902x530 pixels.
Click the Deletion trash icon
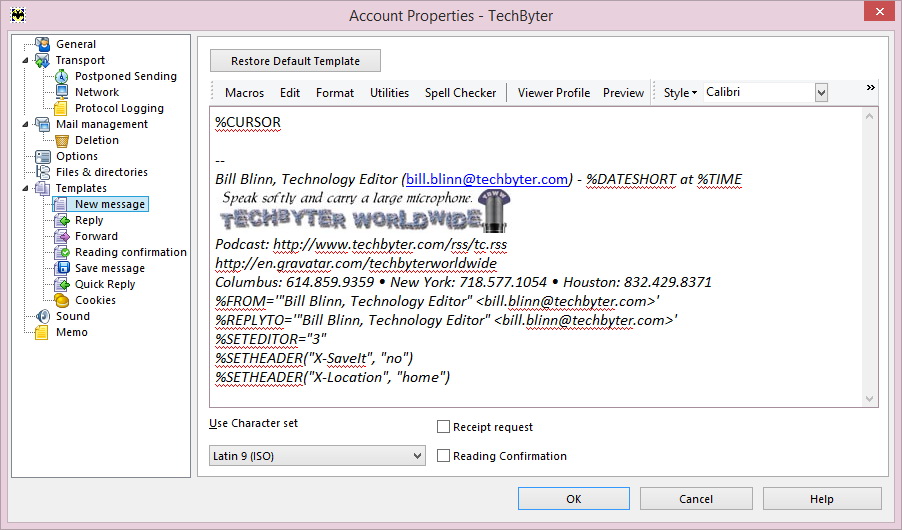coord(61,140)
